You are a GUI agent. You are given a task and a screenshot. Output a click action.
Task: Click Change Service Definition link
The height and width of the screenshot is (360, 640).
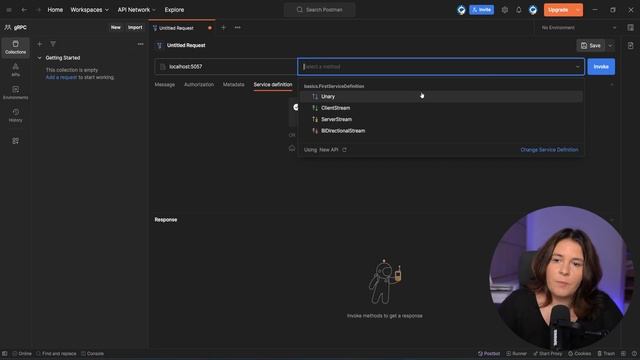549,150
